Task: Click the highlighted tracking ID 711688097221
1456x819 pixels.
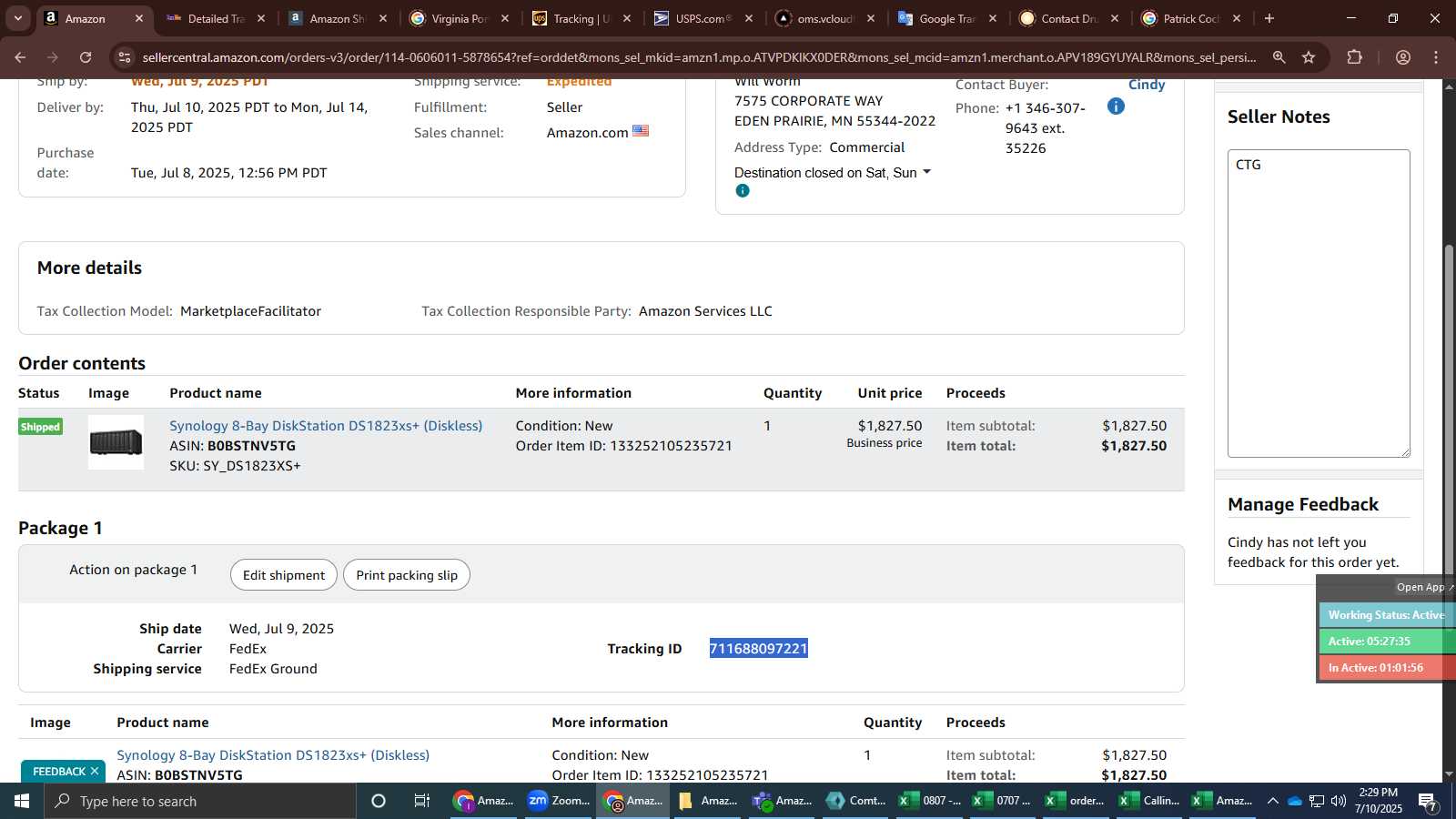Action: pyautogui.click(x=759, y=649)
